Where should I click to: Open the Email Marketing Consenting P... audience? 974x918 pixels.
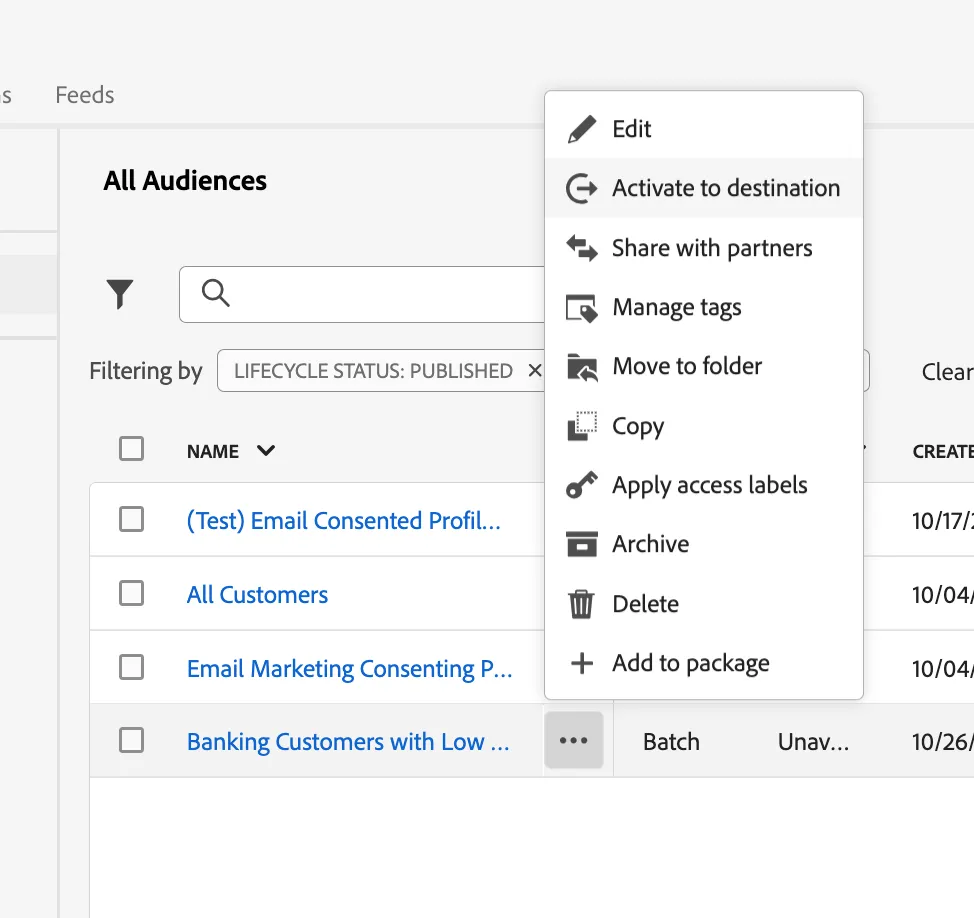click(350, 668)
